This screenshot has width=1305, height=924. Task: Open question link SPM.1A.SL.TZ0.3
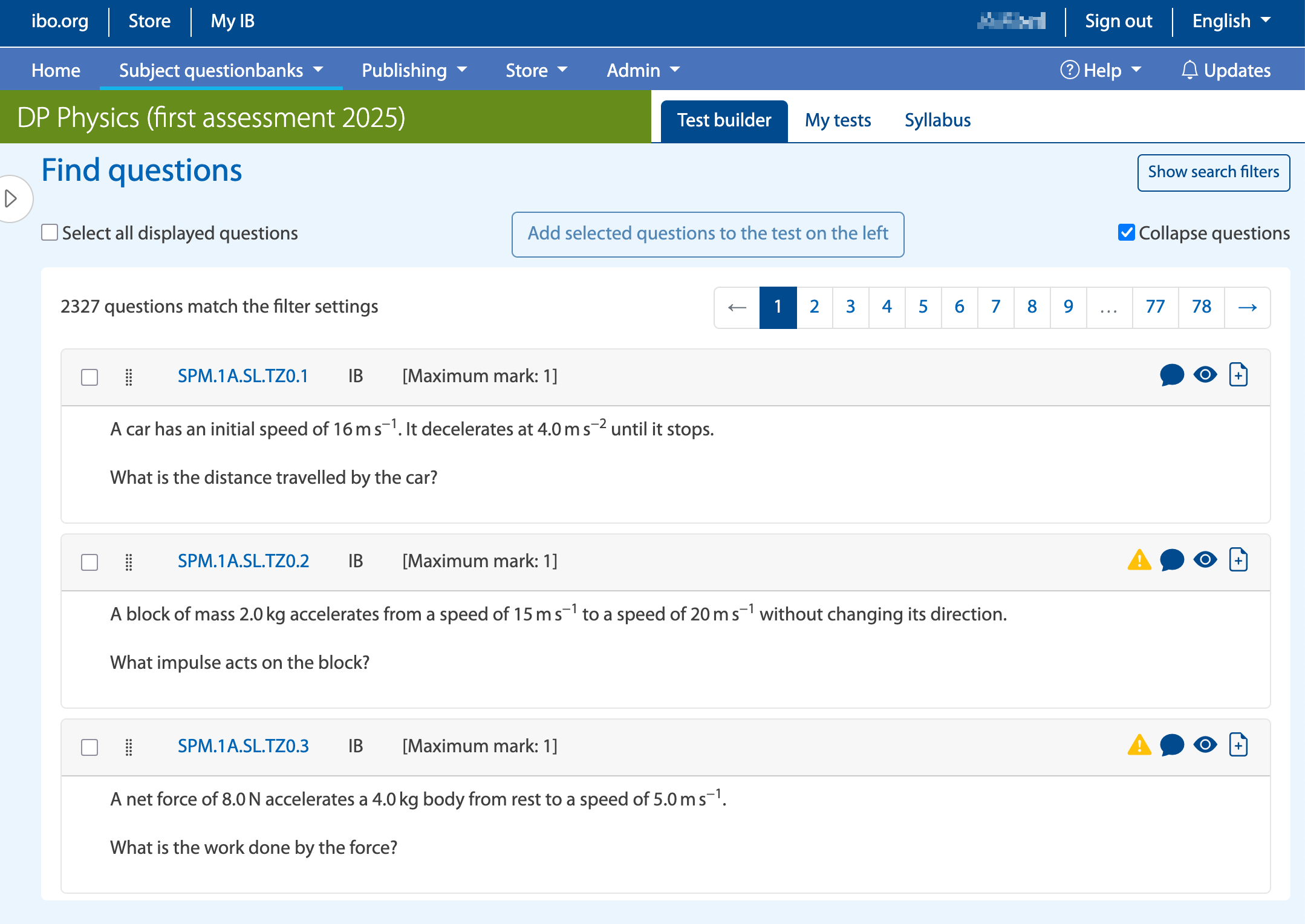(243, 746)
